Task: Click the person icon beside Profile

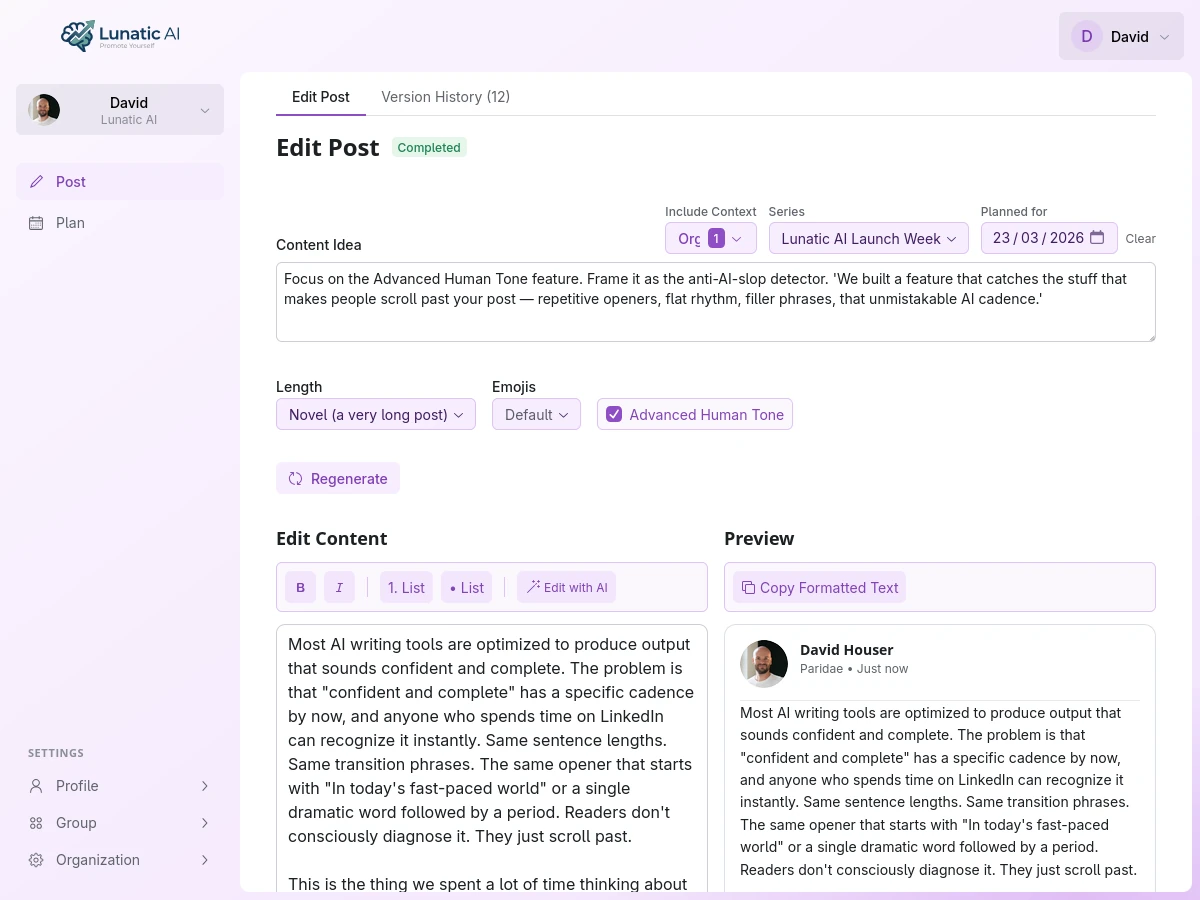Action: (36, 786)
